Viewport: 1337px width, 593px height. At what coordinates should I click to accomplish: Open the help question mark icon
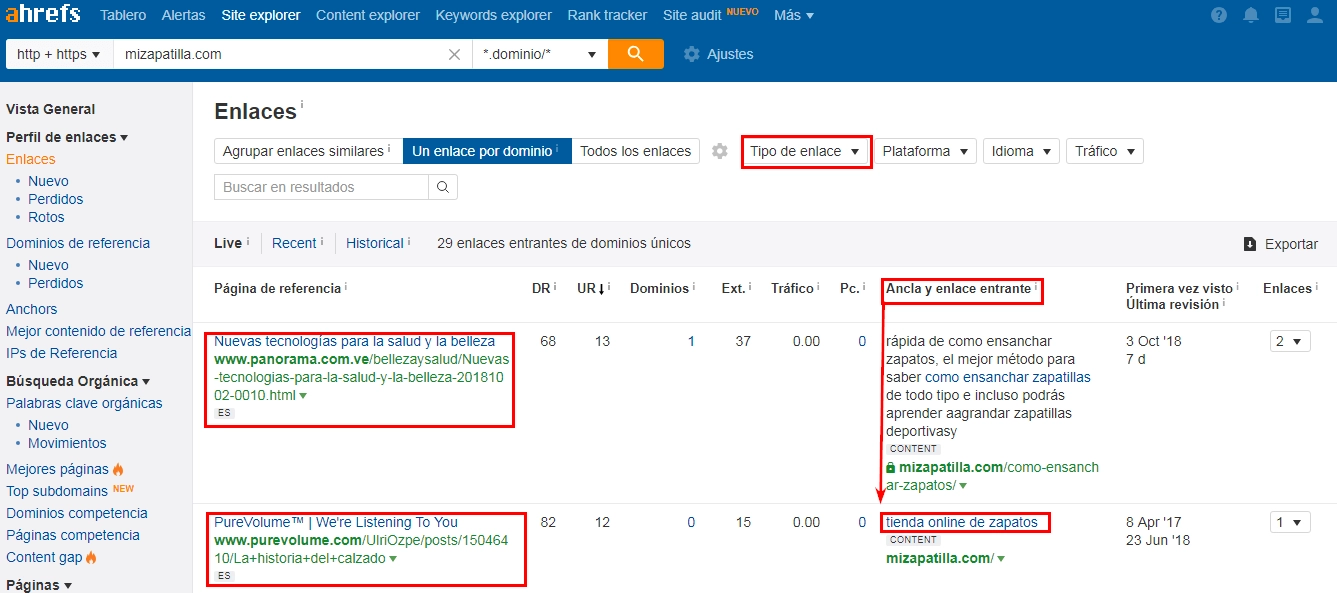pos(1219,15)
